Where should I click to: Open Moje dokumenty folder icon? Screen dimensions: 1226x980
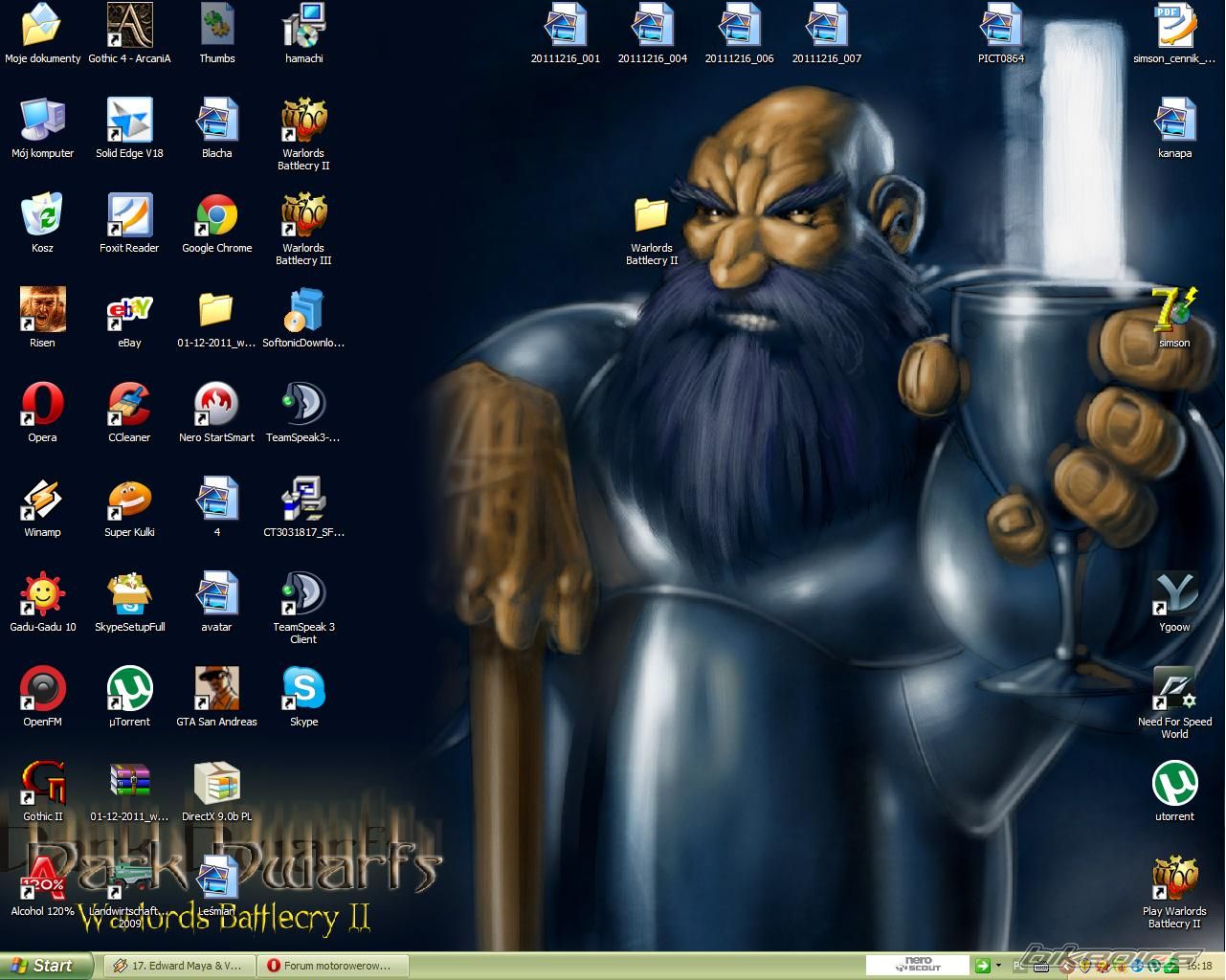pos(42,26)
